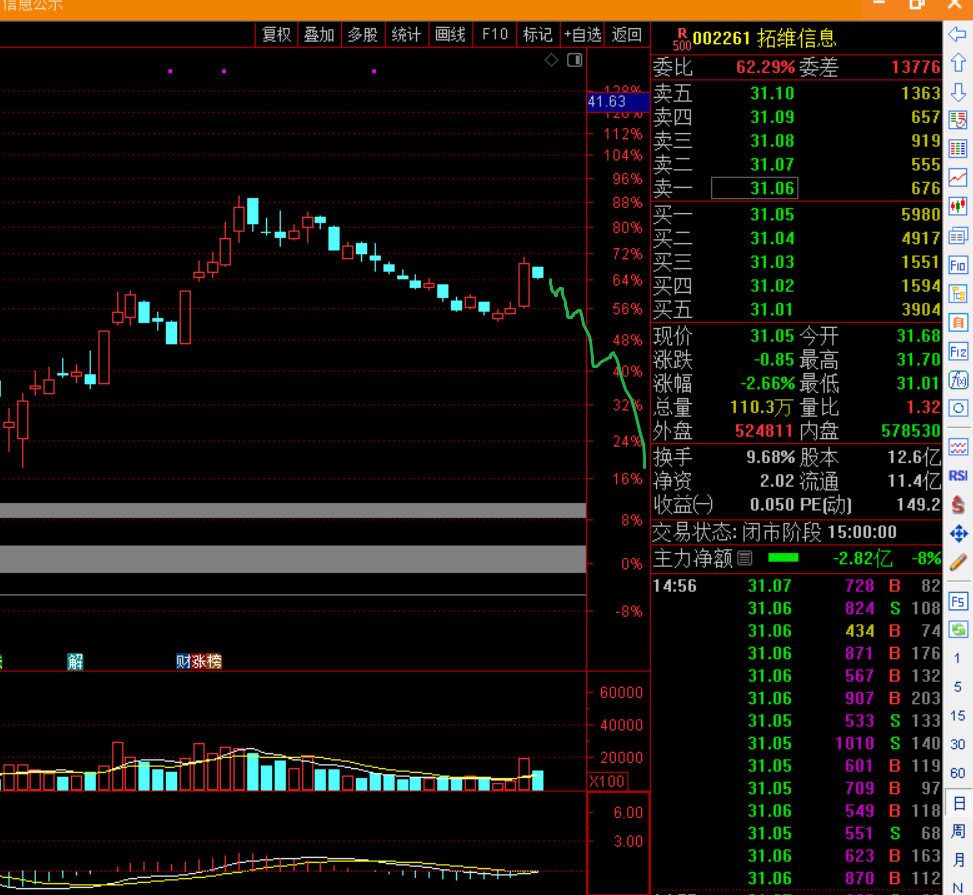Click the 换手 value 9.68%
Screen dimensions: 973x895
tap(770, 457)
